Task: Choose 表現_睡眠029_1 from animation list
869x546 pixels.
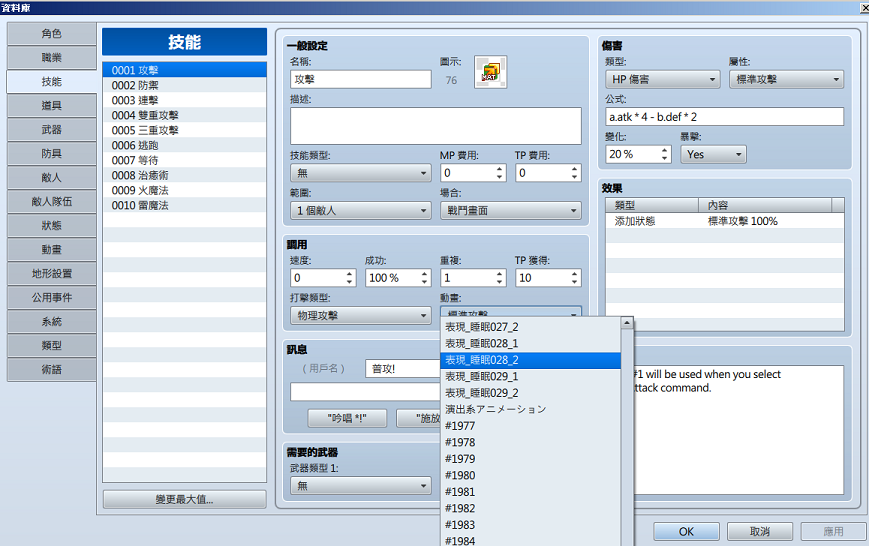Action: tap(530, 376)
